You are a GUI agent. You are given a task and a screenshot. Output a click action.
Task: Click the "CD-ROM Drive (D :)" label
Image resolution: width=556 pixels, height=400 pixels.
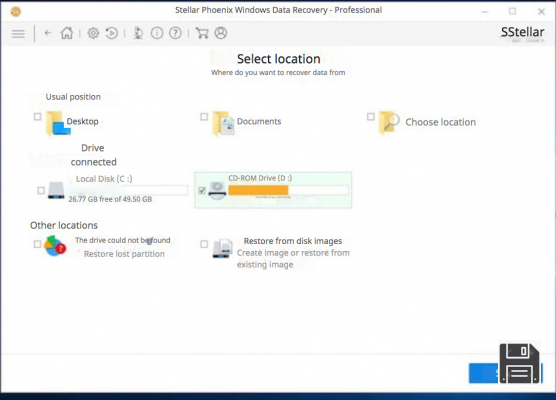(260, 178)
